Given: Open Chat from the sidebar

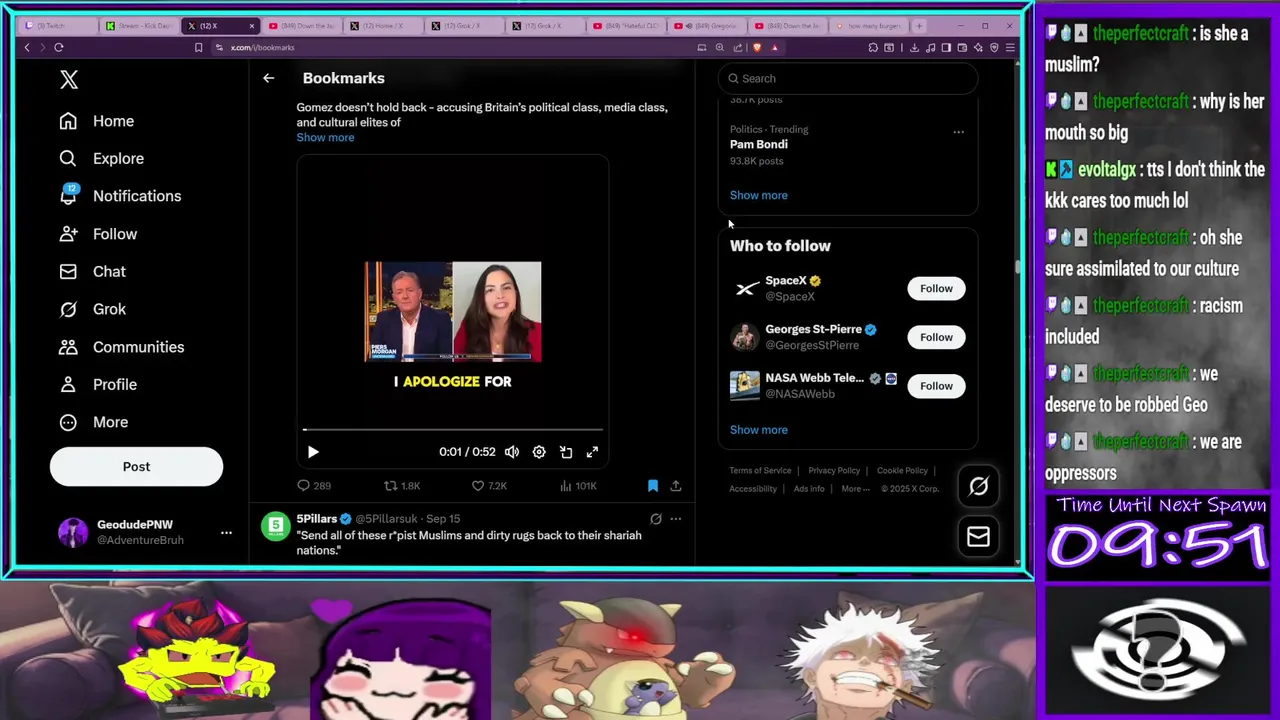Looking at the screenshot, I should [92, 271].
